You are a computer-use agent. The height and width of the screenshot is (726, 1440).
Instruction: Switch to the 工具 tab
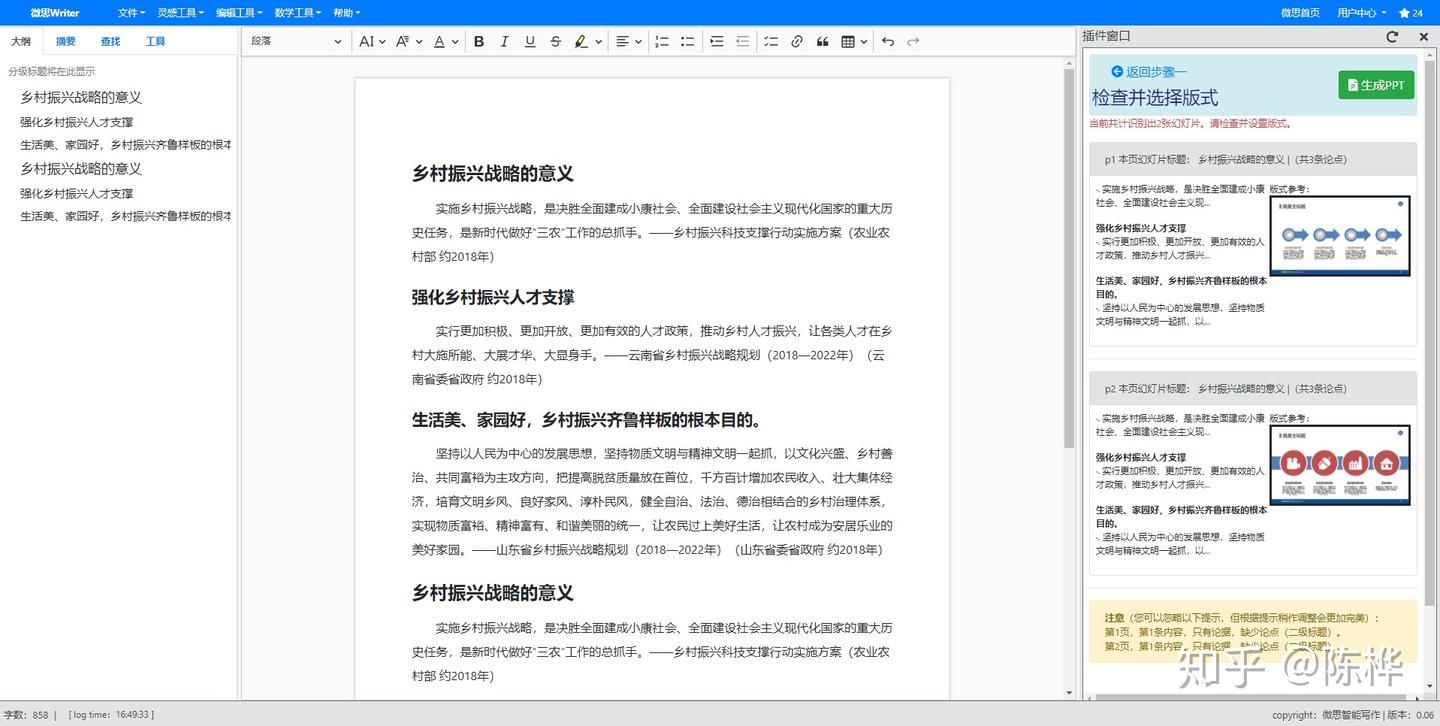155,41
